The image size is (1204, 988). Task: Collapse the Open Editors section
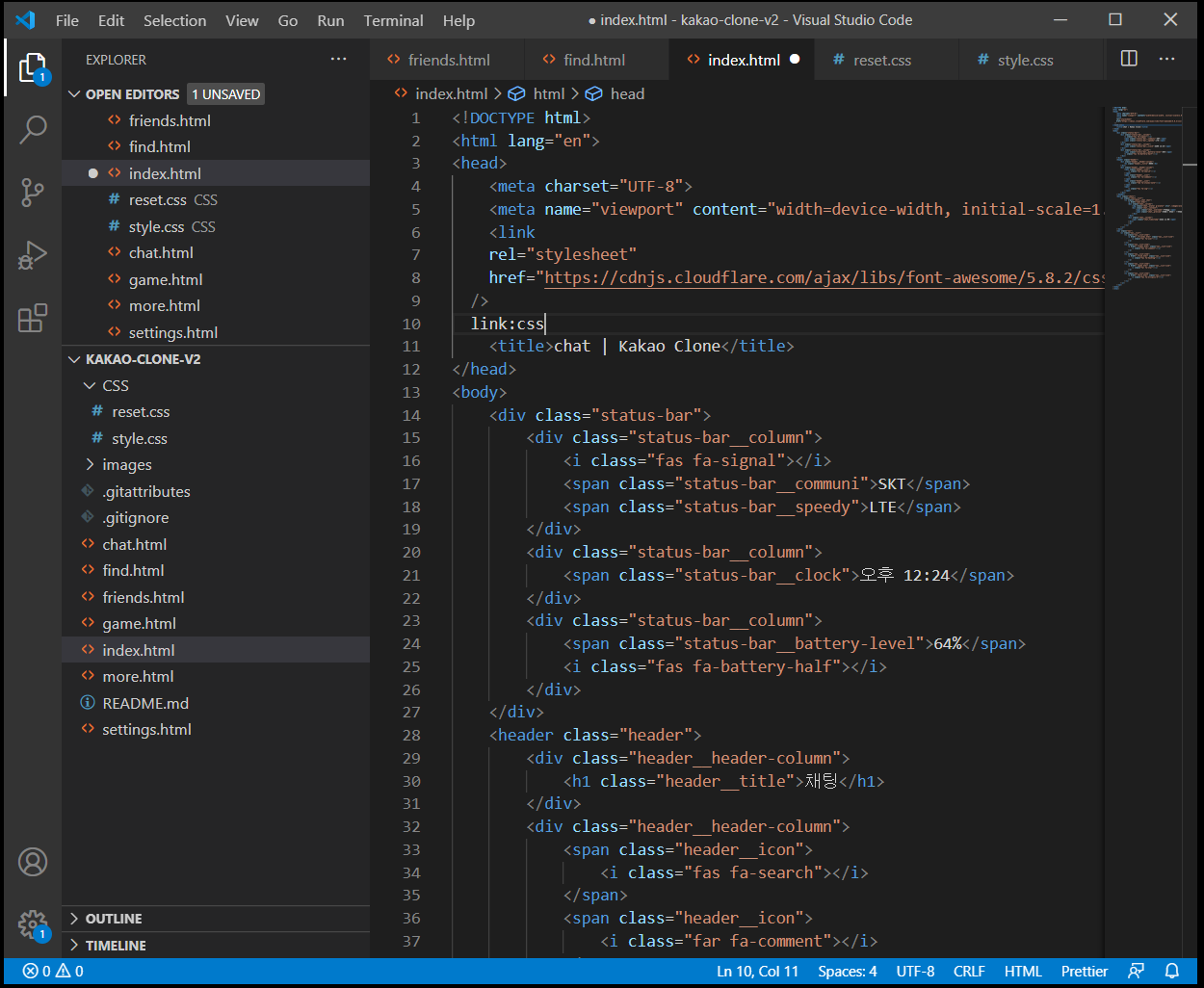pos(75,94)
